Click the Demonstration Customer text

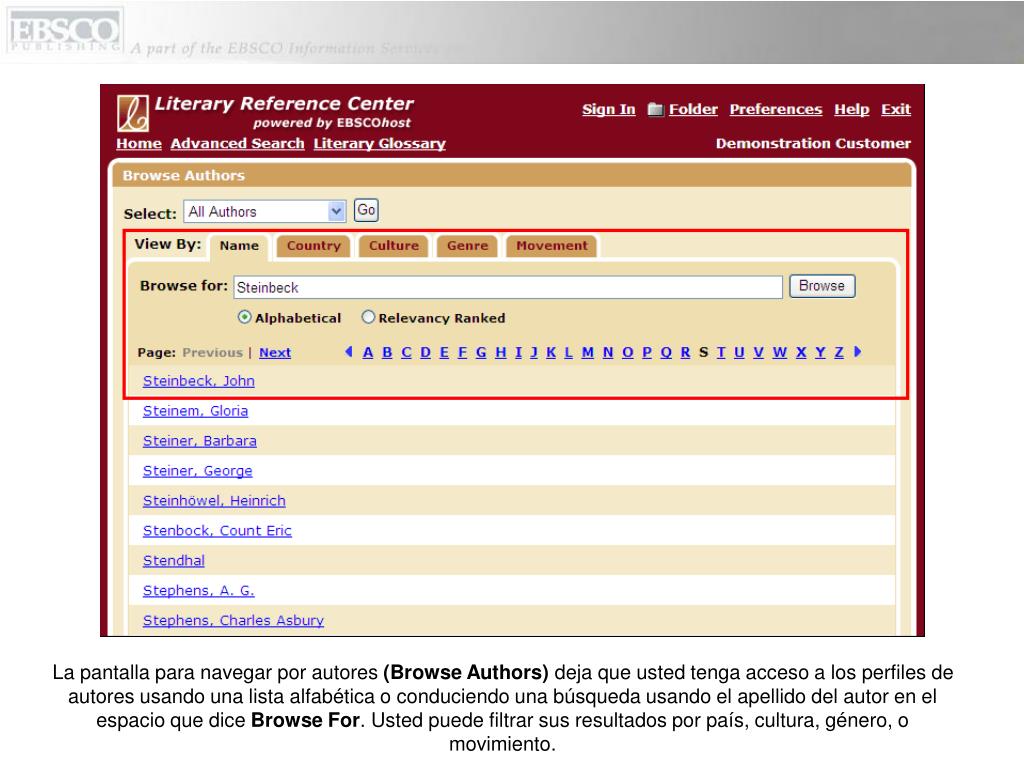point(813,144)
